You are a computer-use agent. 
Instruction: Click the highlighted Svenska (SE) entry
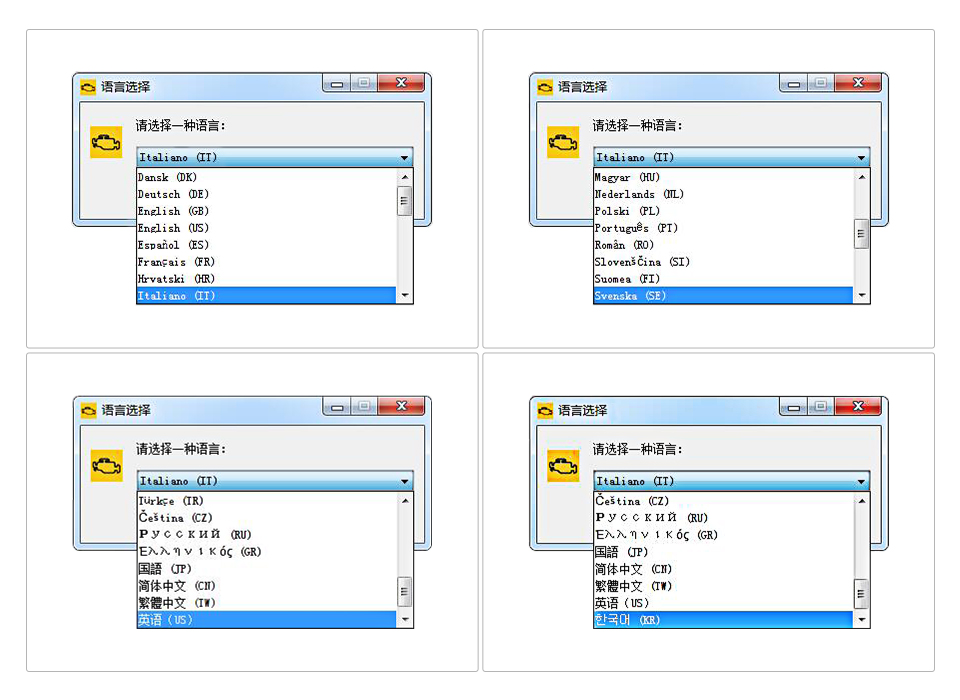coord(723,296)
